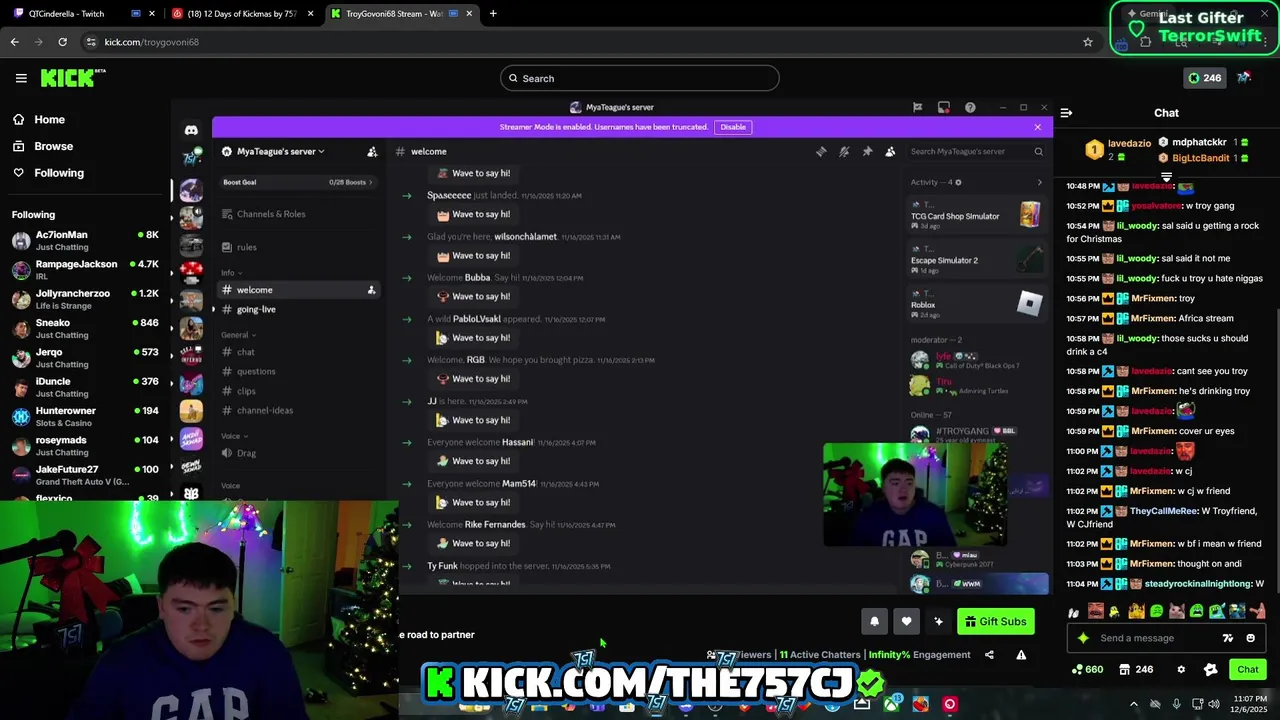Open RampageJackson channel in Following list
This screenshot has height=720, width=1280.
coord(84,270)
